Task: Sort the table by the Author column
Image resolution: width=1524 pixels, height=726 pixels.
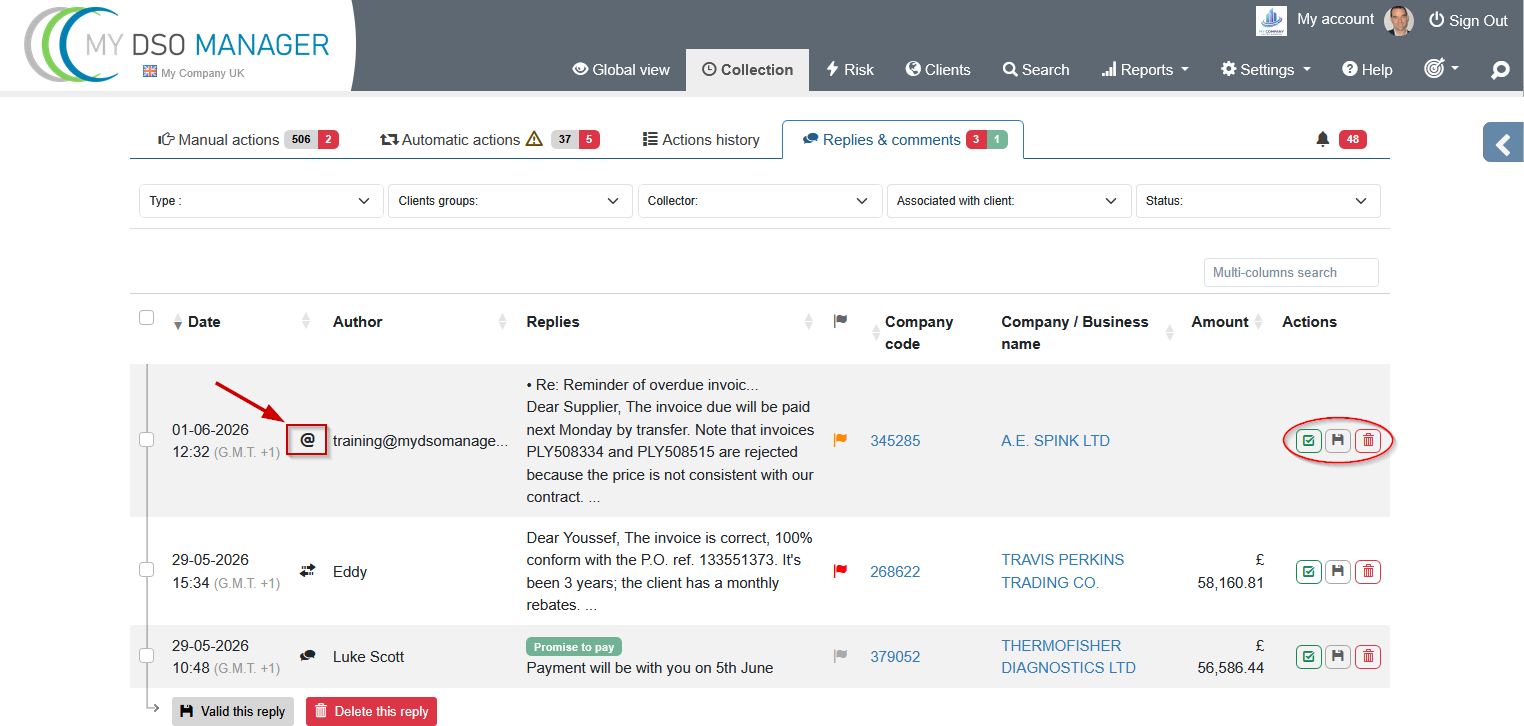Action: [358, 322]
